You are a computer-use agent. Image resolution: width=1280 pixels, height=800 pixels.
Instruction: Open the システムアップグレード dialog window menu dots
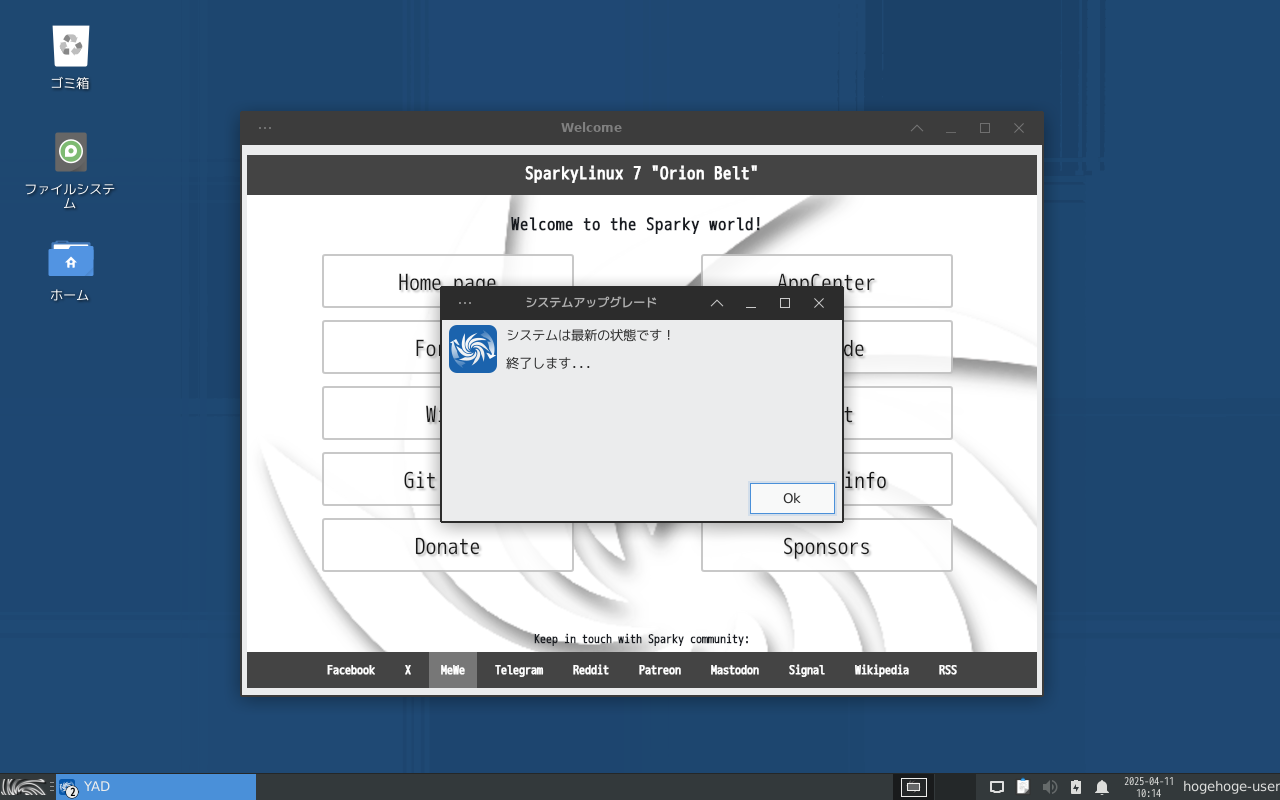465,303
